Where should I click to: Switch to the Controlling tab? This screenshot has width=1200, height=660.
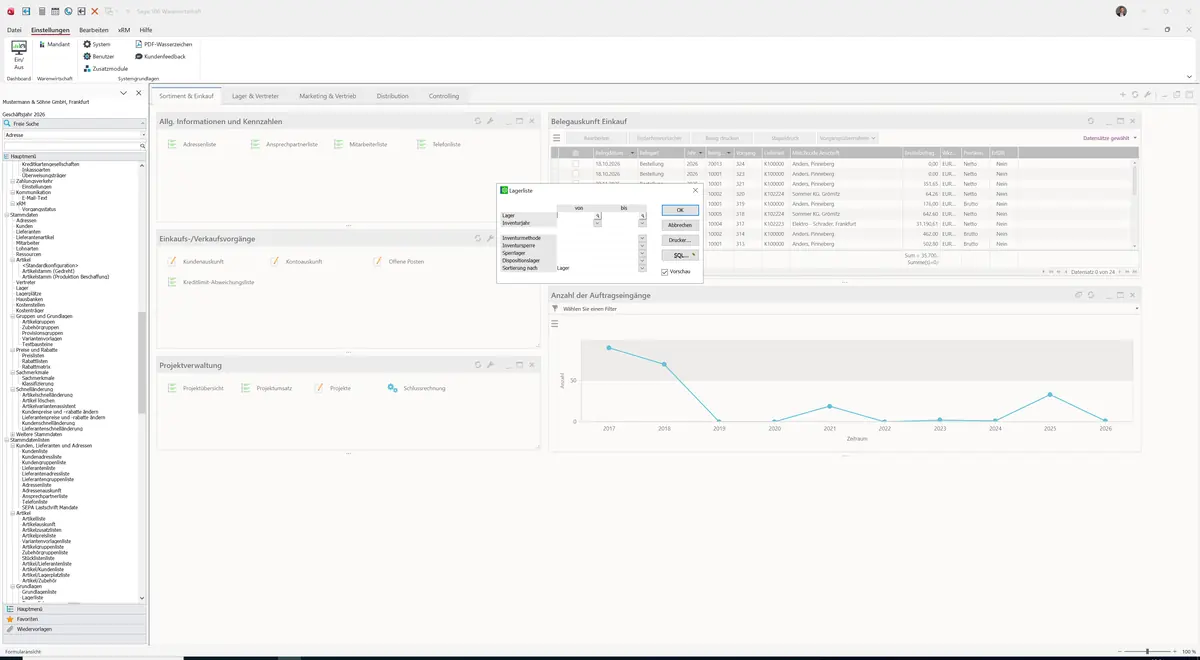coord(444,96)
